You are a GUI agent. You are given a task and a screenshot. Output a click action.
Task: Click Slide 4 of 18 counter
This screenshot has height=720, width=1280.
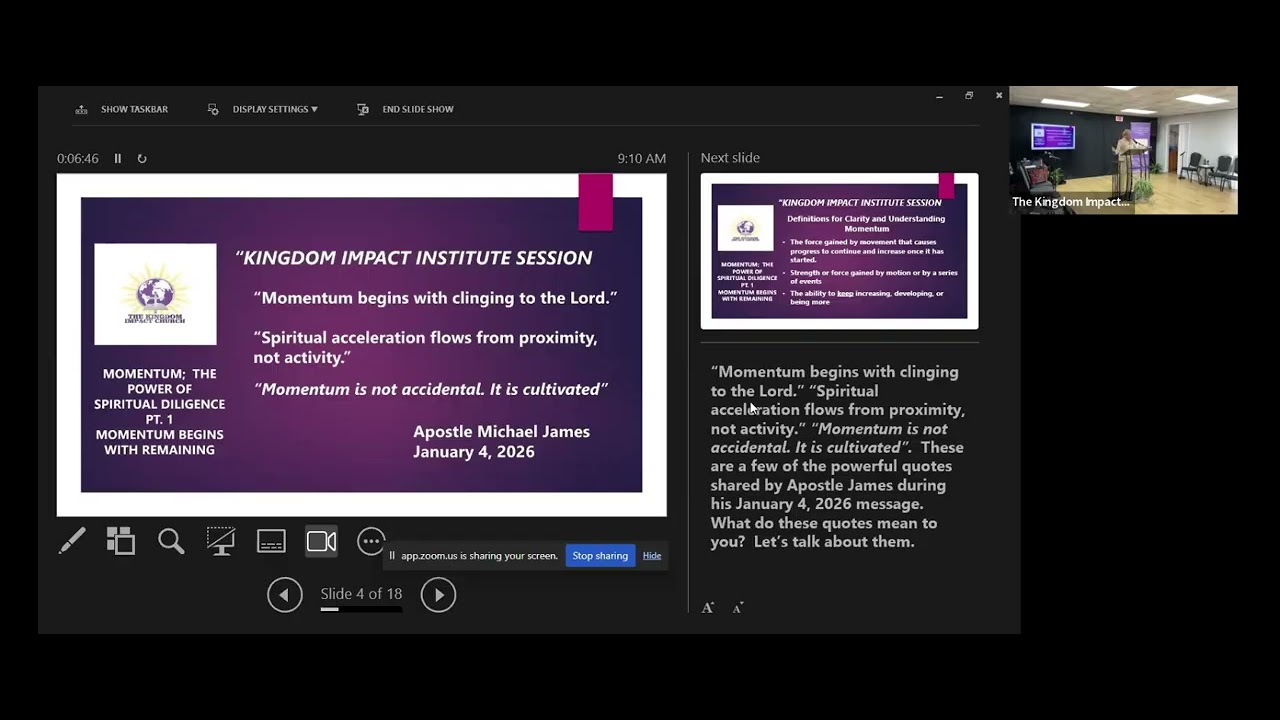pyautogui.click(x=361, y=594)
